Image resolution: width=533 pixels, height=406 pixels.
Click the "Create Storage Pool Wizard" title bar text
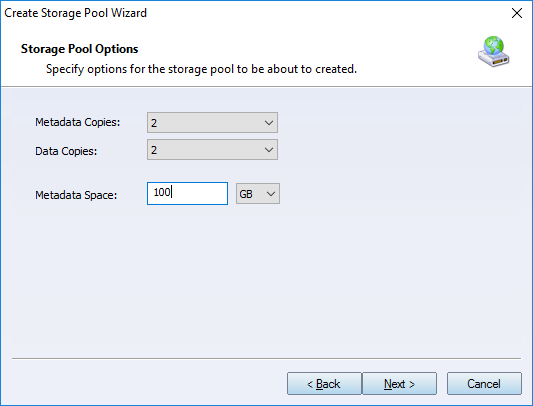tap(75, 13)
